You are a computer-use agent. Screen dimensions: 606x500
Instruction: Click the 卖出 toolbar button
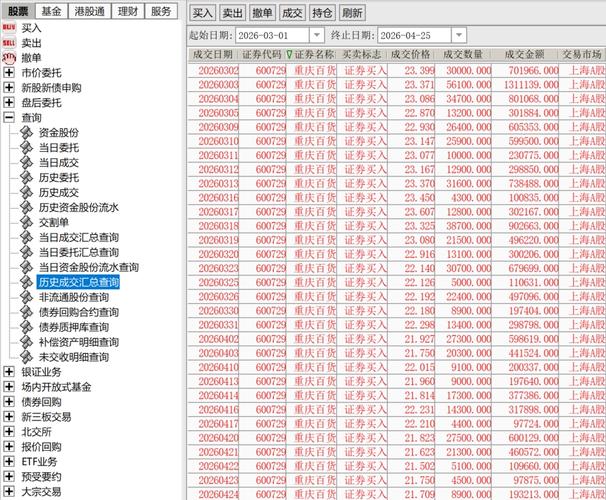coord(232,13)
